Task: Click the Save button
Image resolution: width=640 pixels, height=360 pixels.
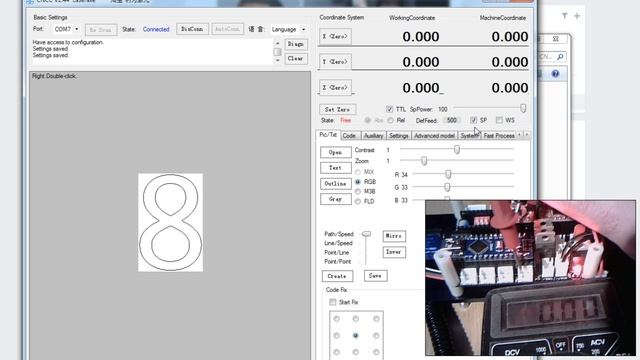Action: click(x=375, y=276)
